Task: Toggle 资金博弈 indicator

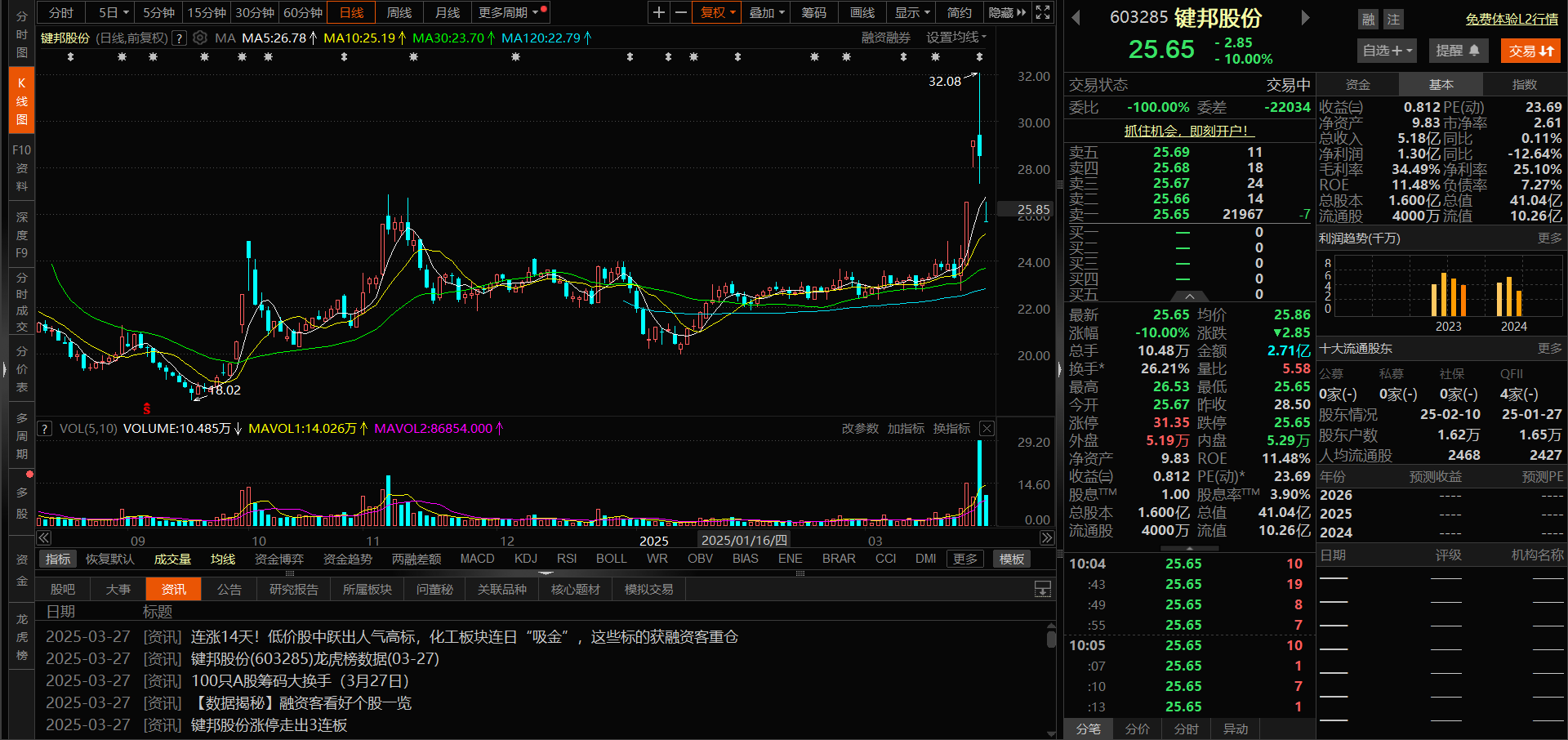Action: [279, 559]
